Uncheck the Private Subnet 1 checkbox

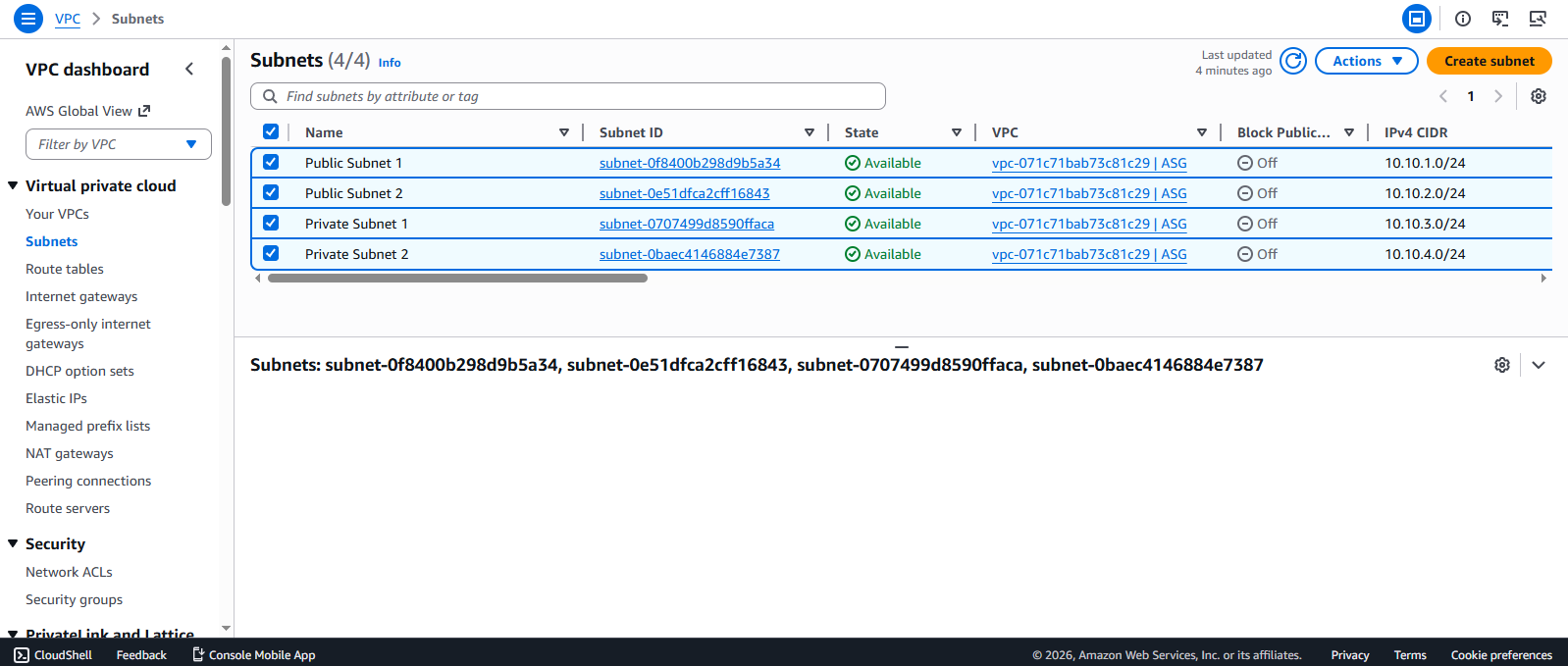point(271,223)
